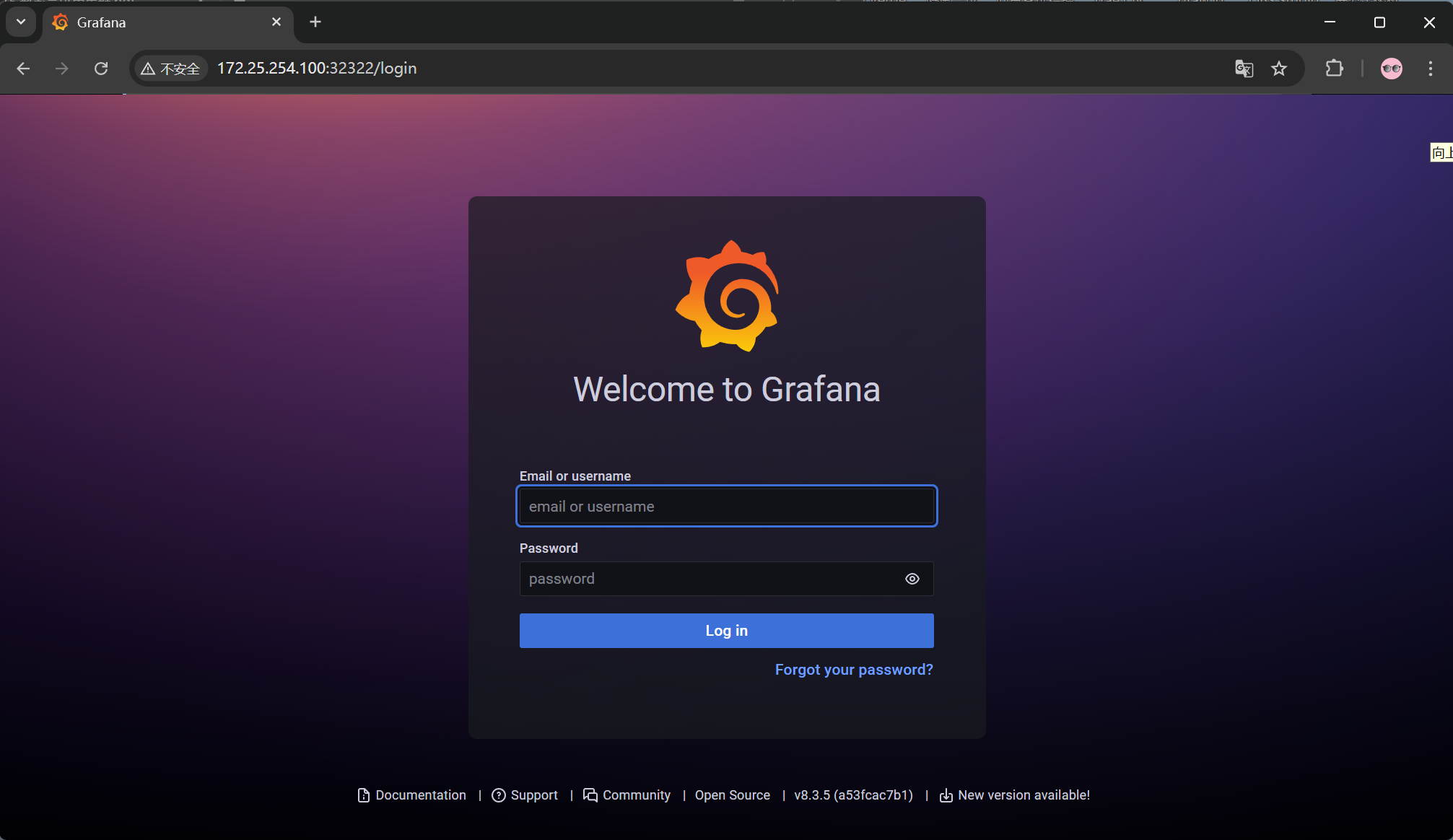This screenshot has width=1453, height=840.
Task: Bookmark this page with the star icon
Action: tap(1279, 69)
